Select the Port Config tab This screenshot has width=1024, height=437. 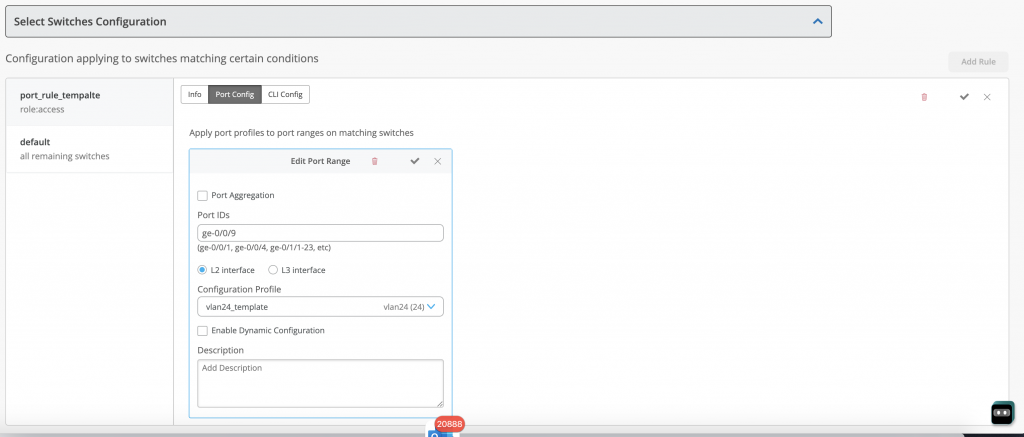[x=234, y=94]
